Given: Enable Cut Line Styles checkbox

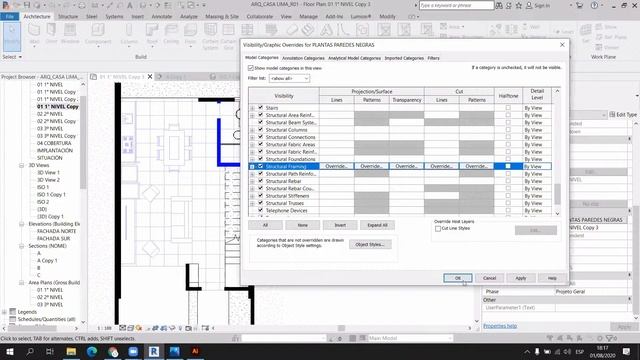Looking at the screenshot, I should point(438,229).
